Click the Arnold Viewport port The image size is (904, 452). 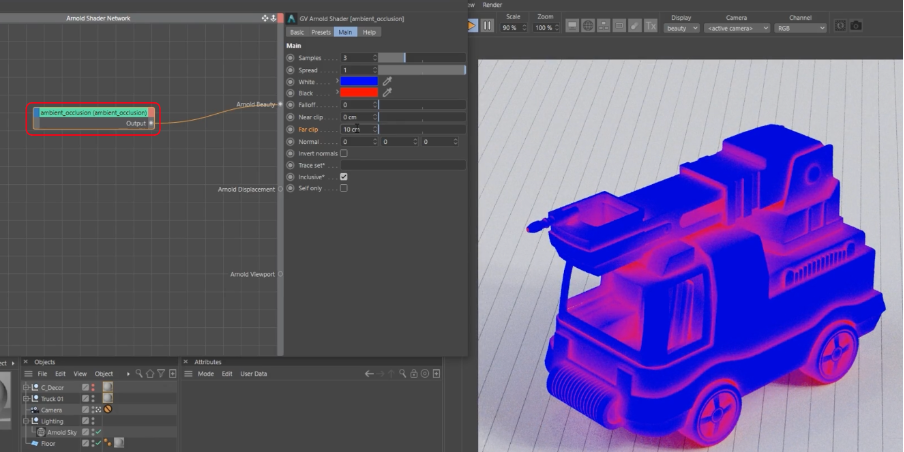(x=281, y=274)
